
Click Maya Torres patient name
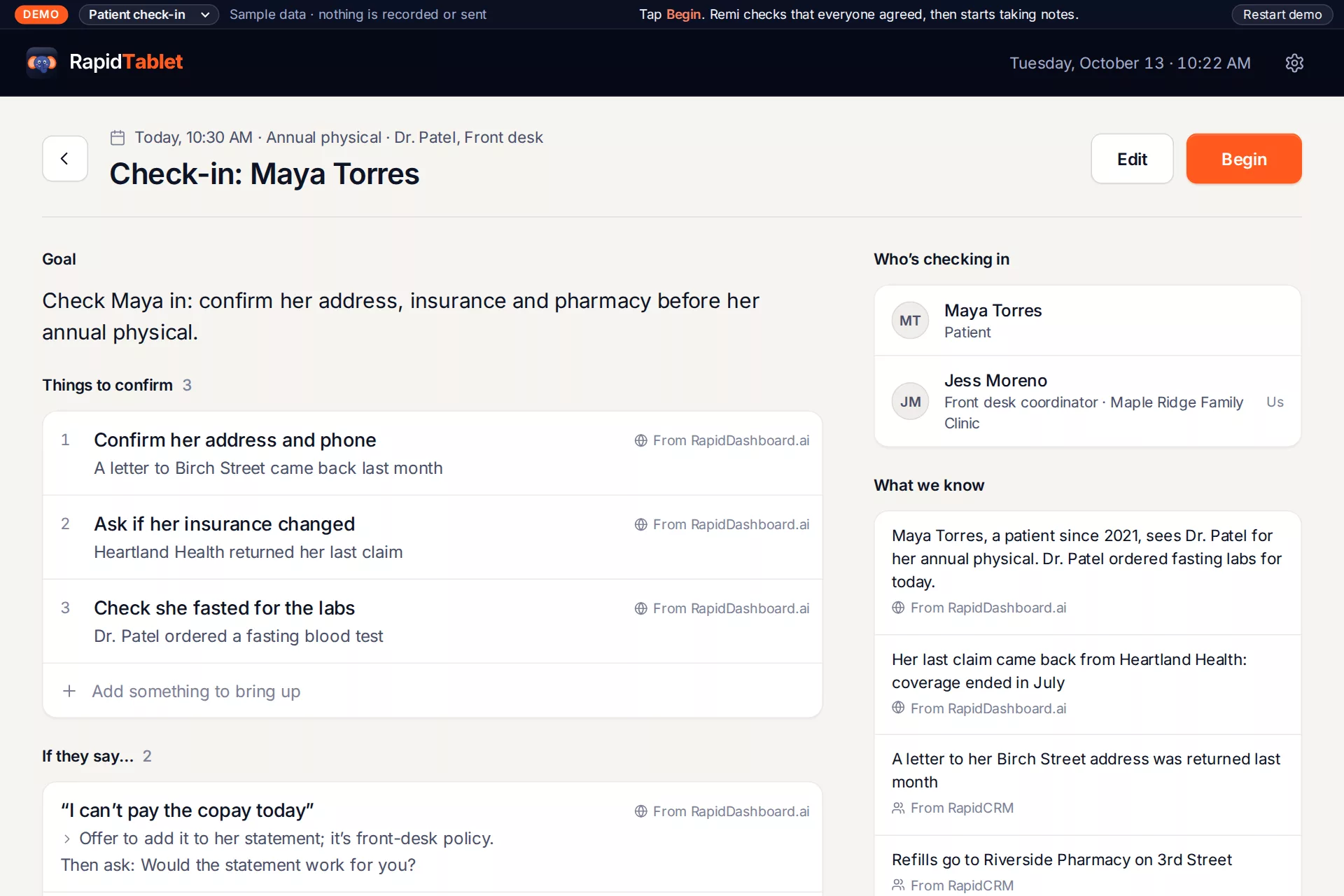pyautogui.click(x=993, y=310)
